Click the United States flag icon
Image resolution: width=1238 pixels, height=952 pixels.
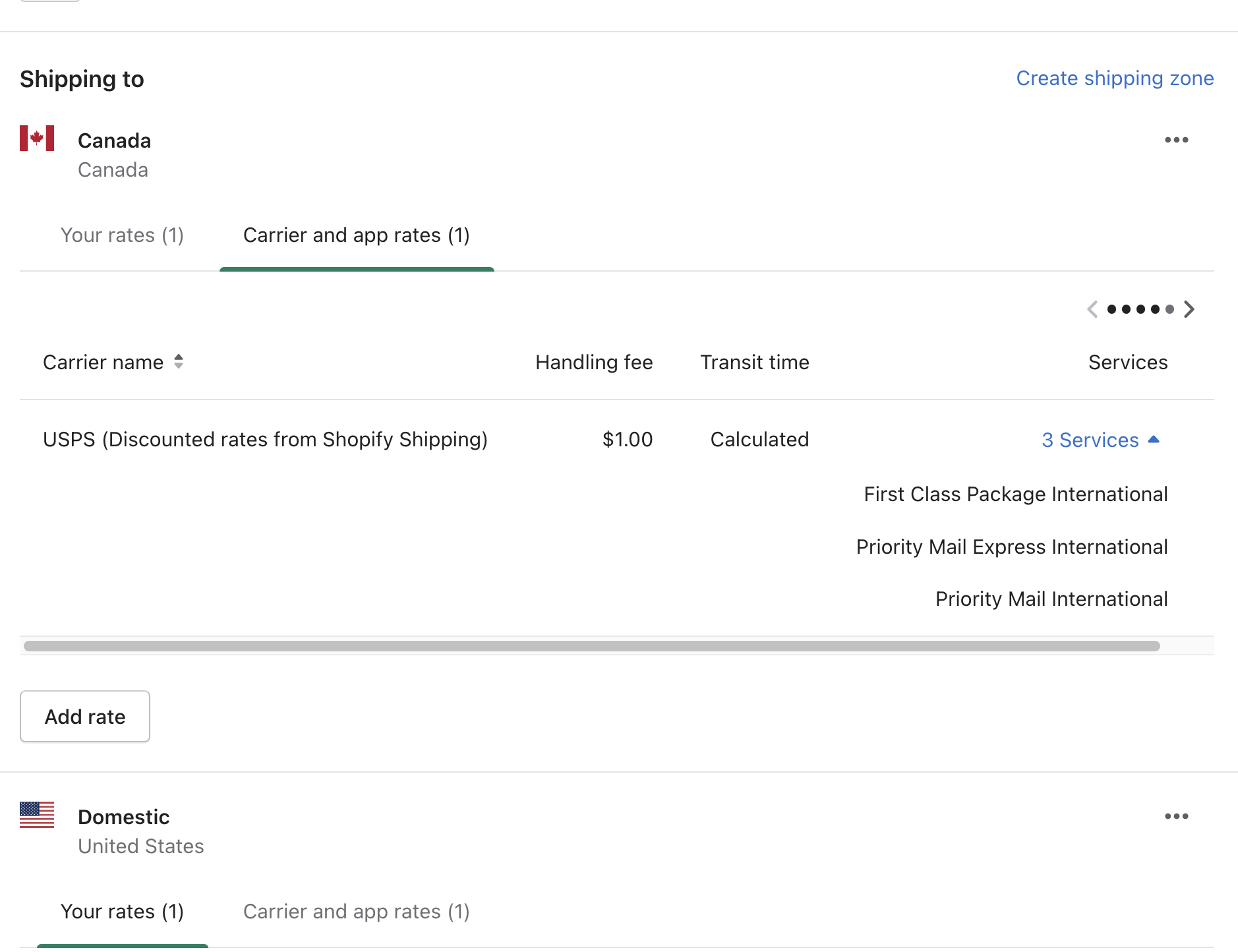[37, 815]
